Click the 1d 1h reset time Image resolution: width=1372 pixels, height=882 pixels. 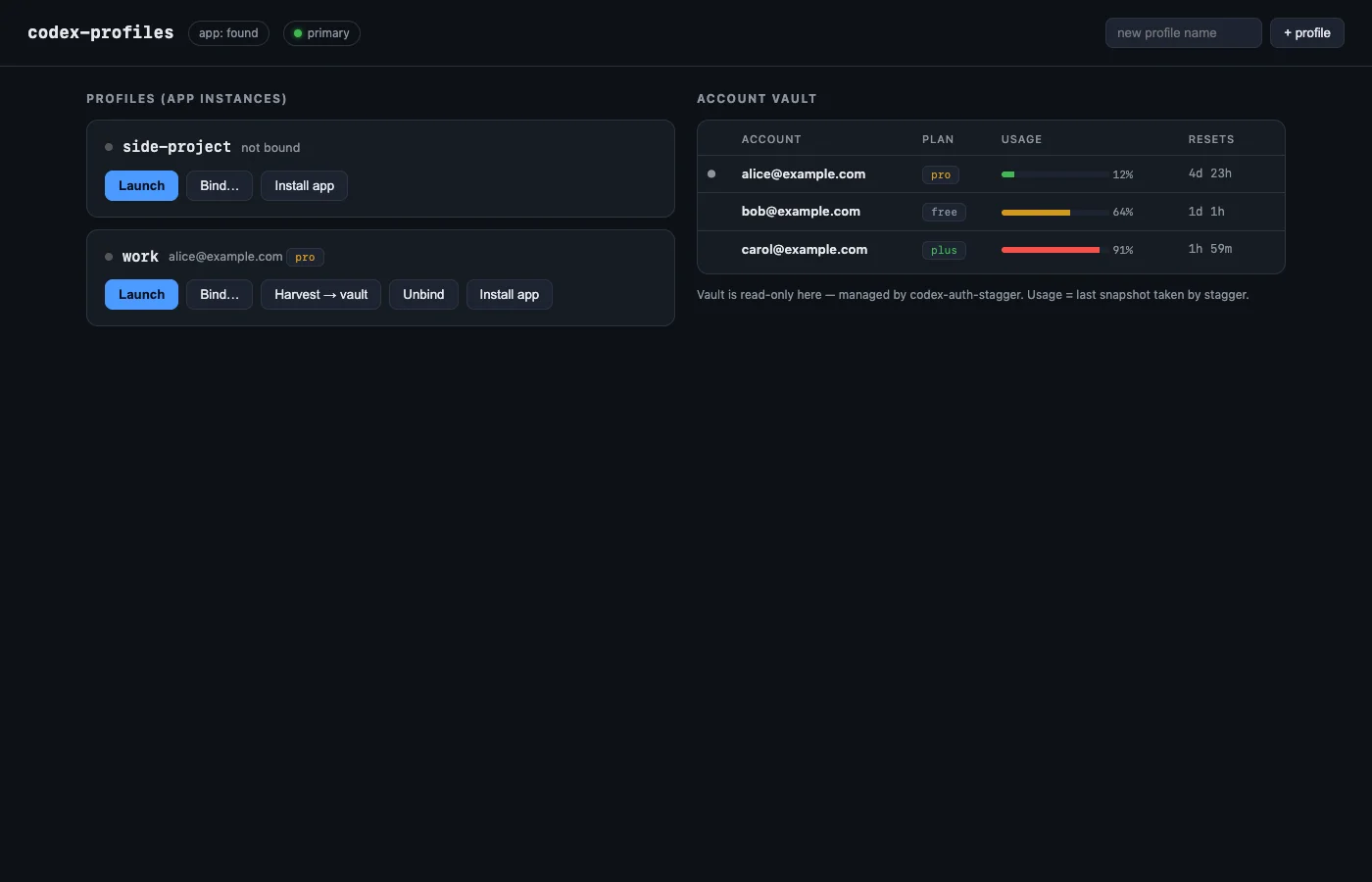pos(1206,212)
